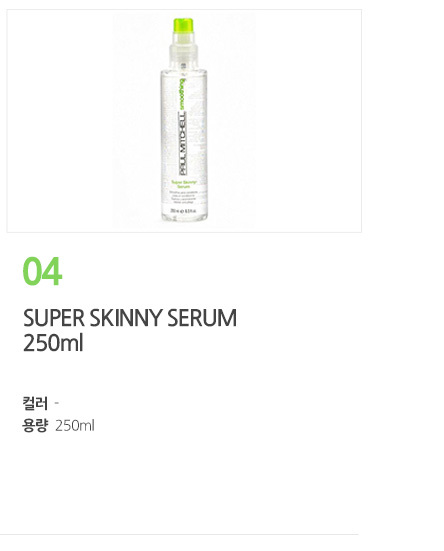
Task: Click the SUPER SKINNY SERUM title
Action: [x=130, y=318]
